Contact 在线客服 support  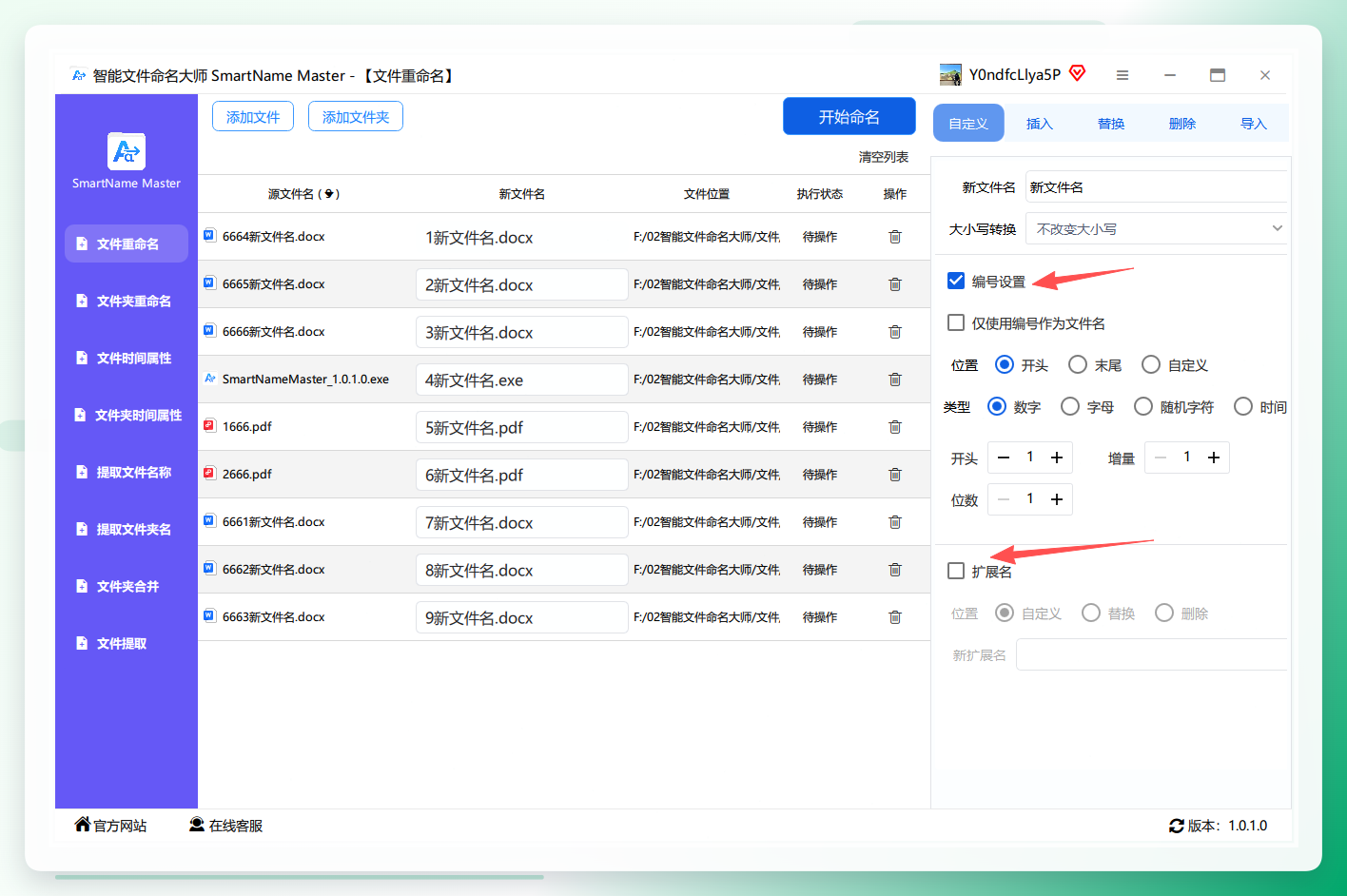(x=226, y=825)
